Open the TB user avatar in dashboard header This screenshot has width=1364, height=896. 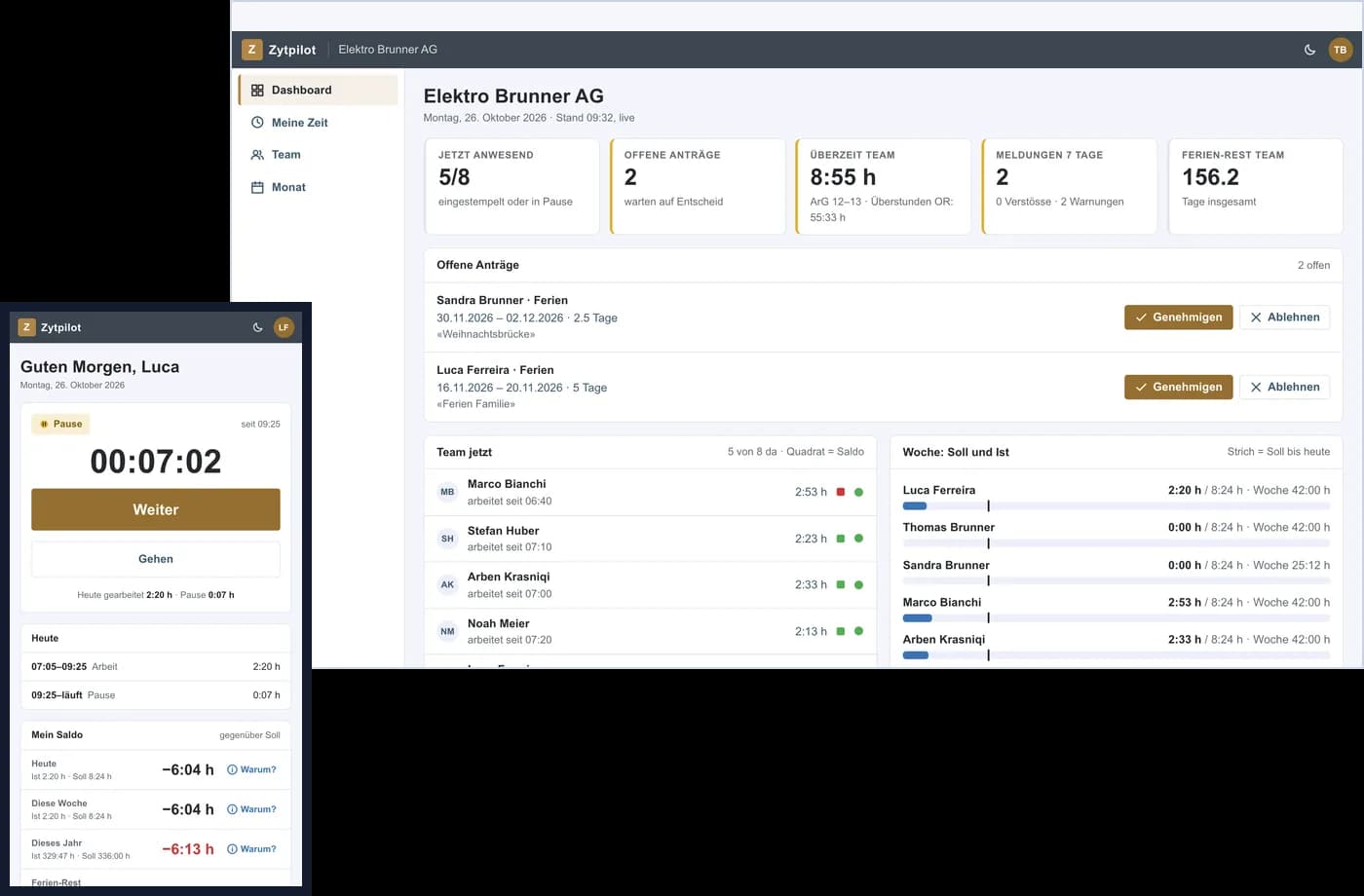tap(1341, 50)
